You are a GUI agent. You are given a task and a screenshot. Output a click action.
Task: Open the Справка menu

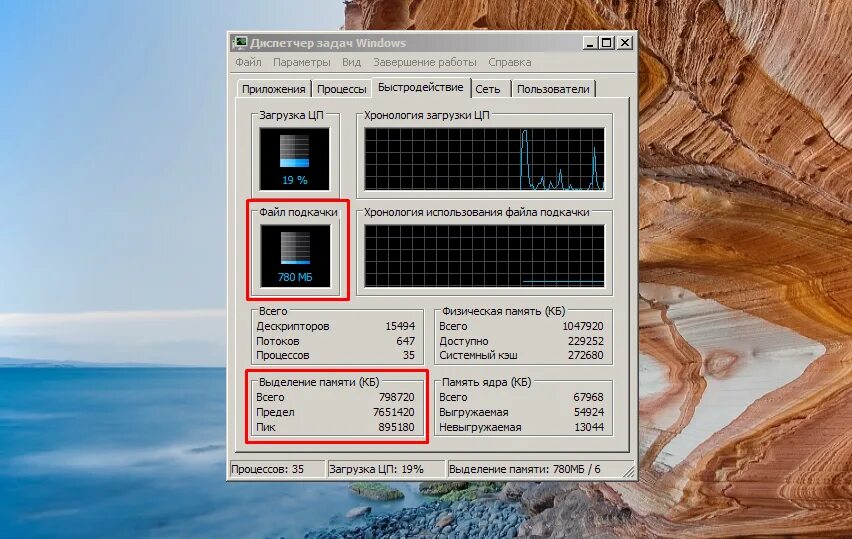click(x=510, y=62)
